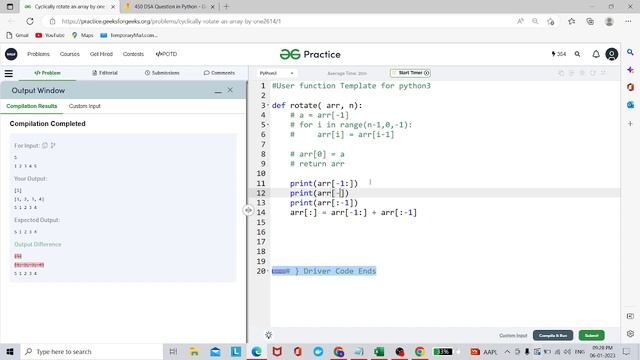640x360 pixels.
Task: Show hidden system tray icons
Action: click(507, 351)
